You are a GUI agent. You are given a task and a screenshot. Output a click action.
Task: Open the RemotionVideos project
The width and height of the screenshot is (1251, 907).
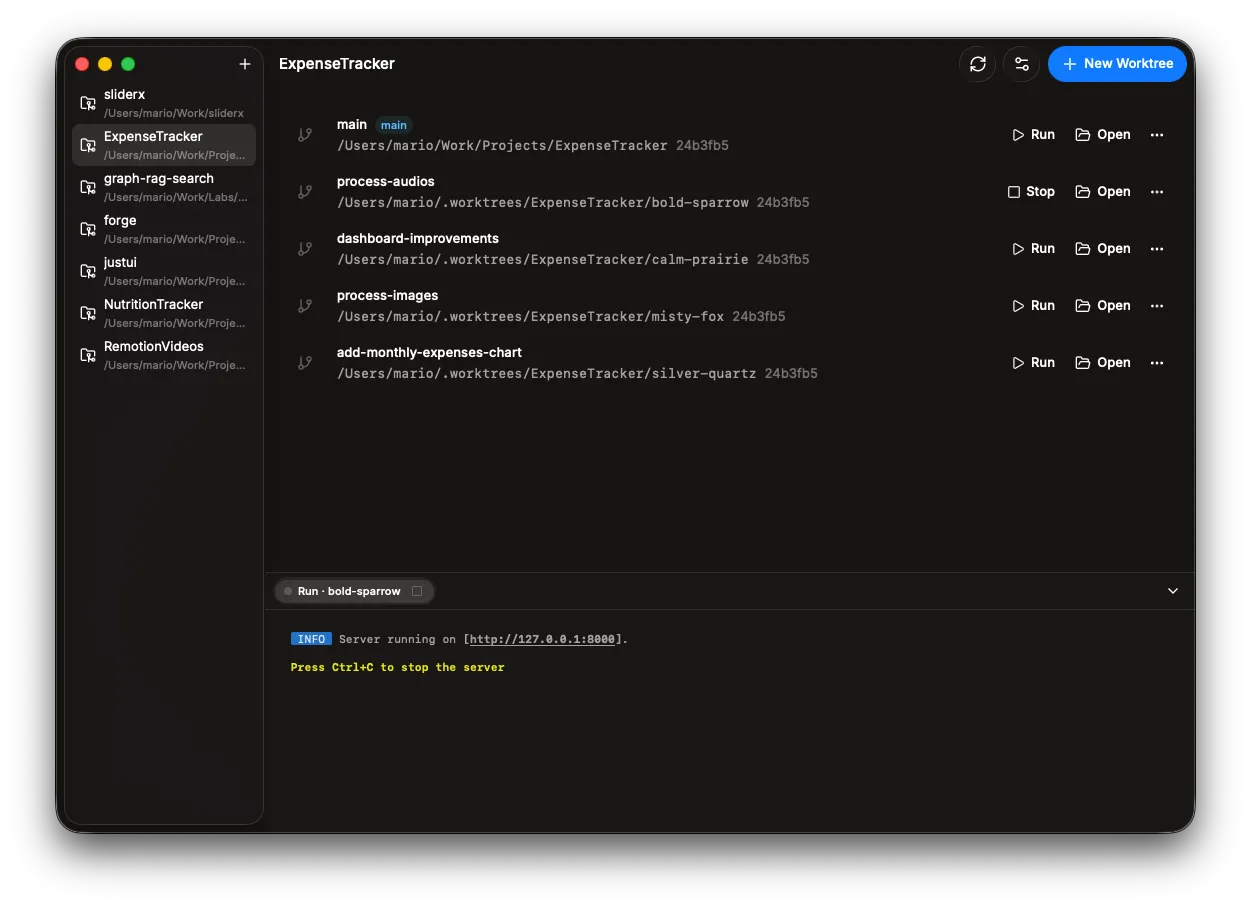[164, 355]
